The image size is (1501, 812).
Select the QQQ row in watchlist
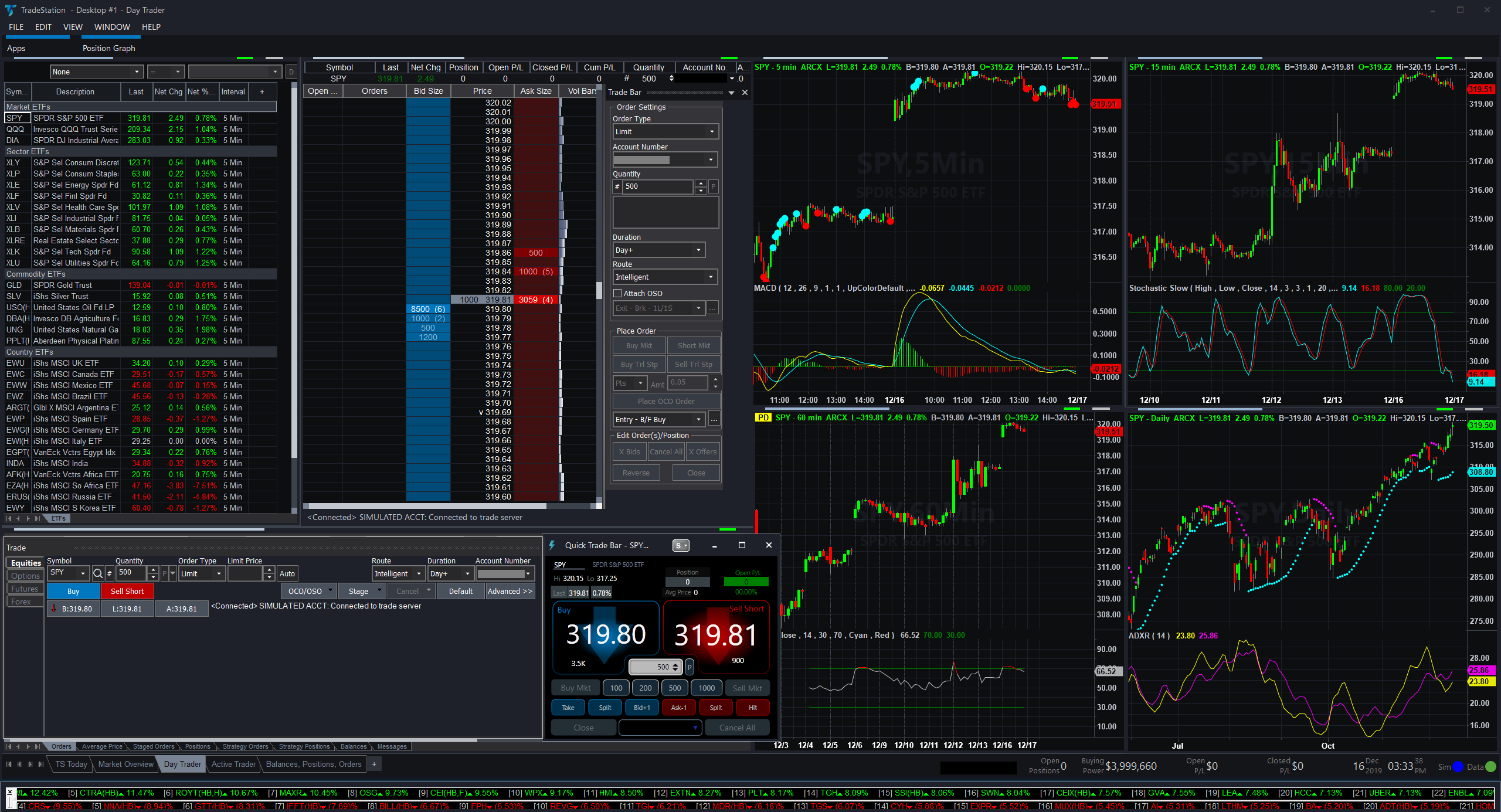click(x=141, y=129)
